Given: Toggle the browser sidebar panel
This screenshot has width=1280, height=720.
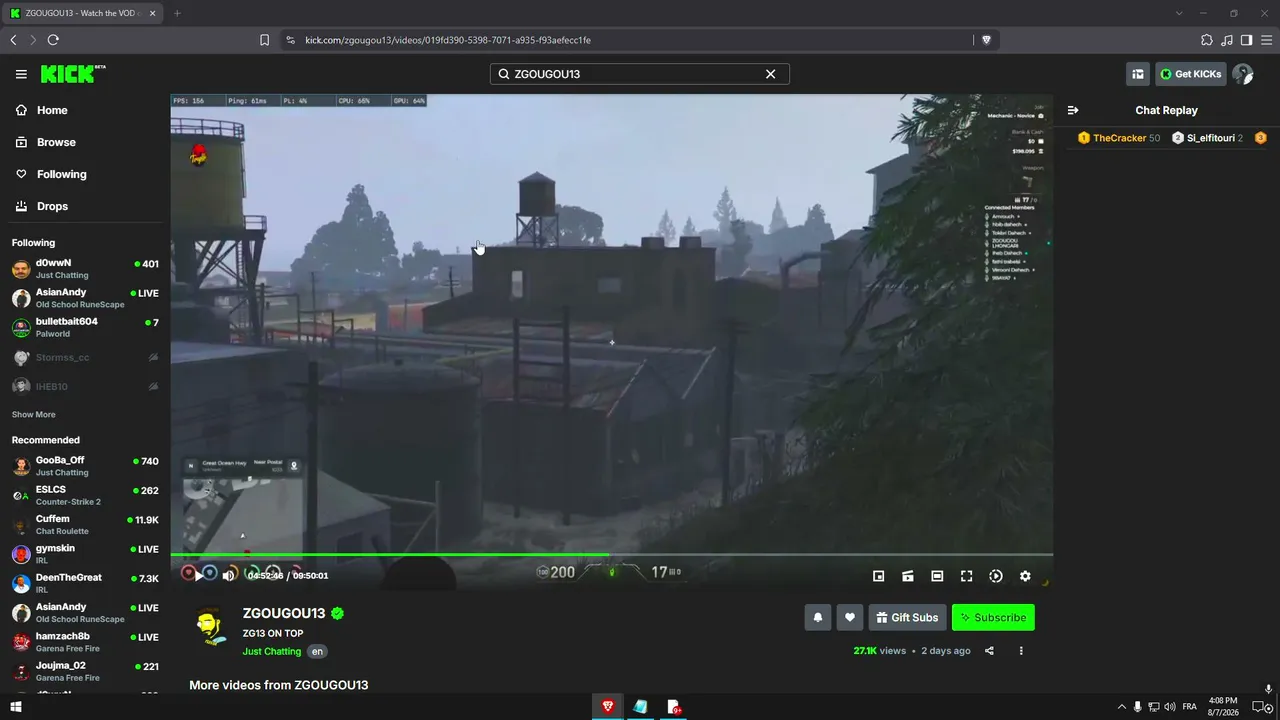Looking at the screenshot, I should pos(1246,40).
